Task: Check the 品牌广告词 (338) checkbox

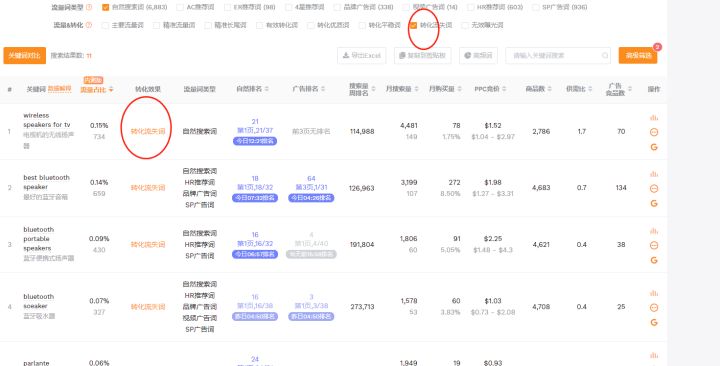Action: [x=337, y=7]
